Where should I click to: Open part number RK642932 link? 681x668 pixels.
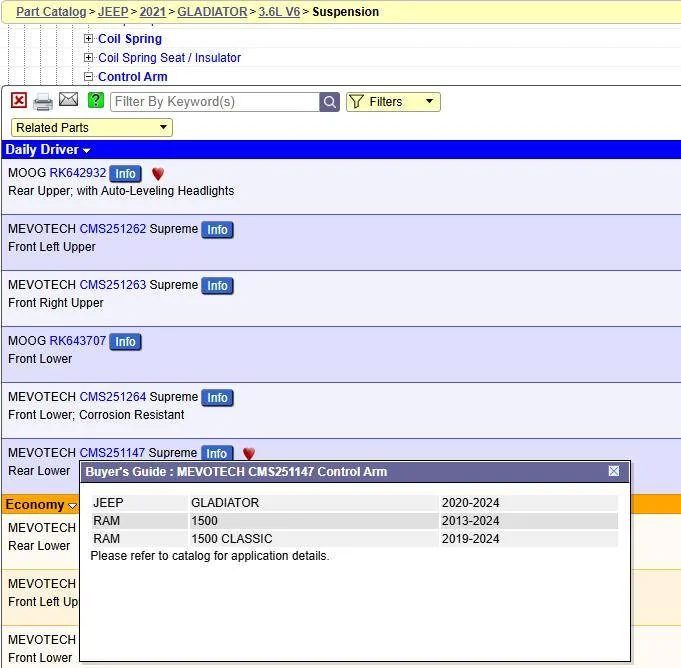[x=78, y=172]
